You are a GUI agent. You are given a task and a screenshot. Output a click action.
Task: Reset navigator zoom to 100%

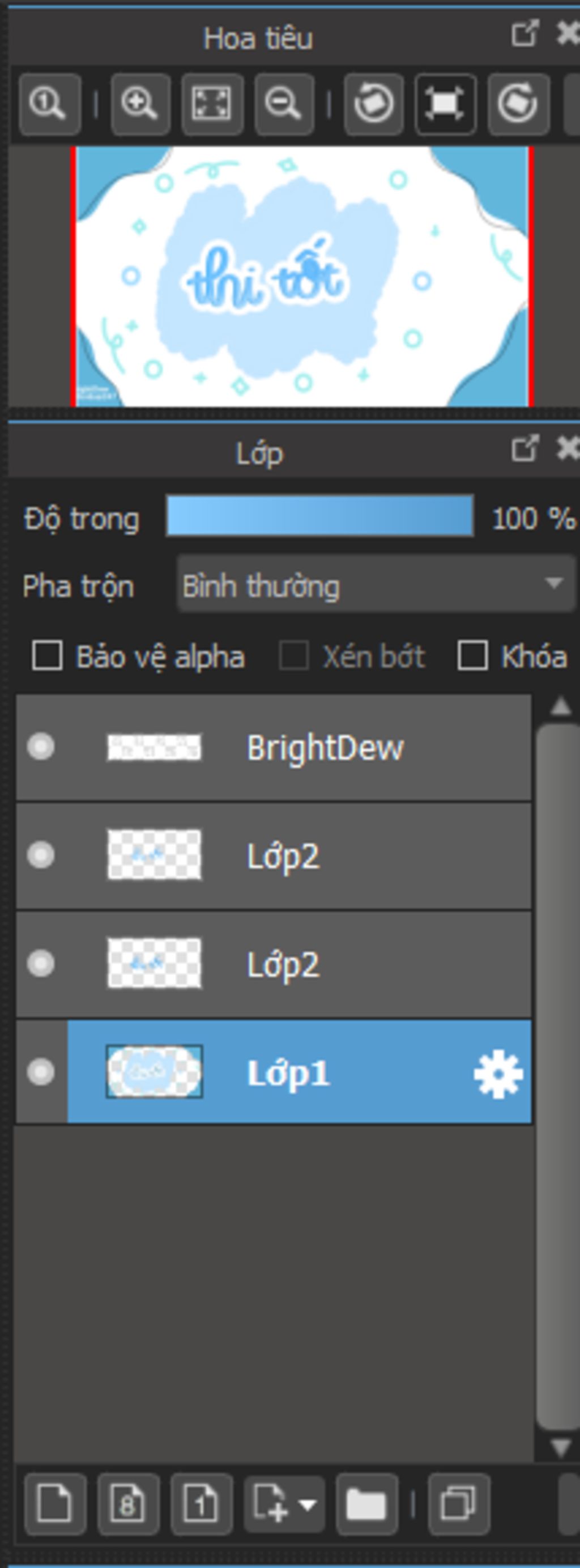pyautogui.click(x=50, y=104)
